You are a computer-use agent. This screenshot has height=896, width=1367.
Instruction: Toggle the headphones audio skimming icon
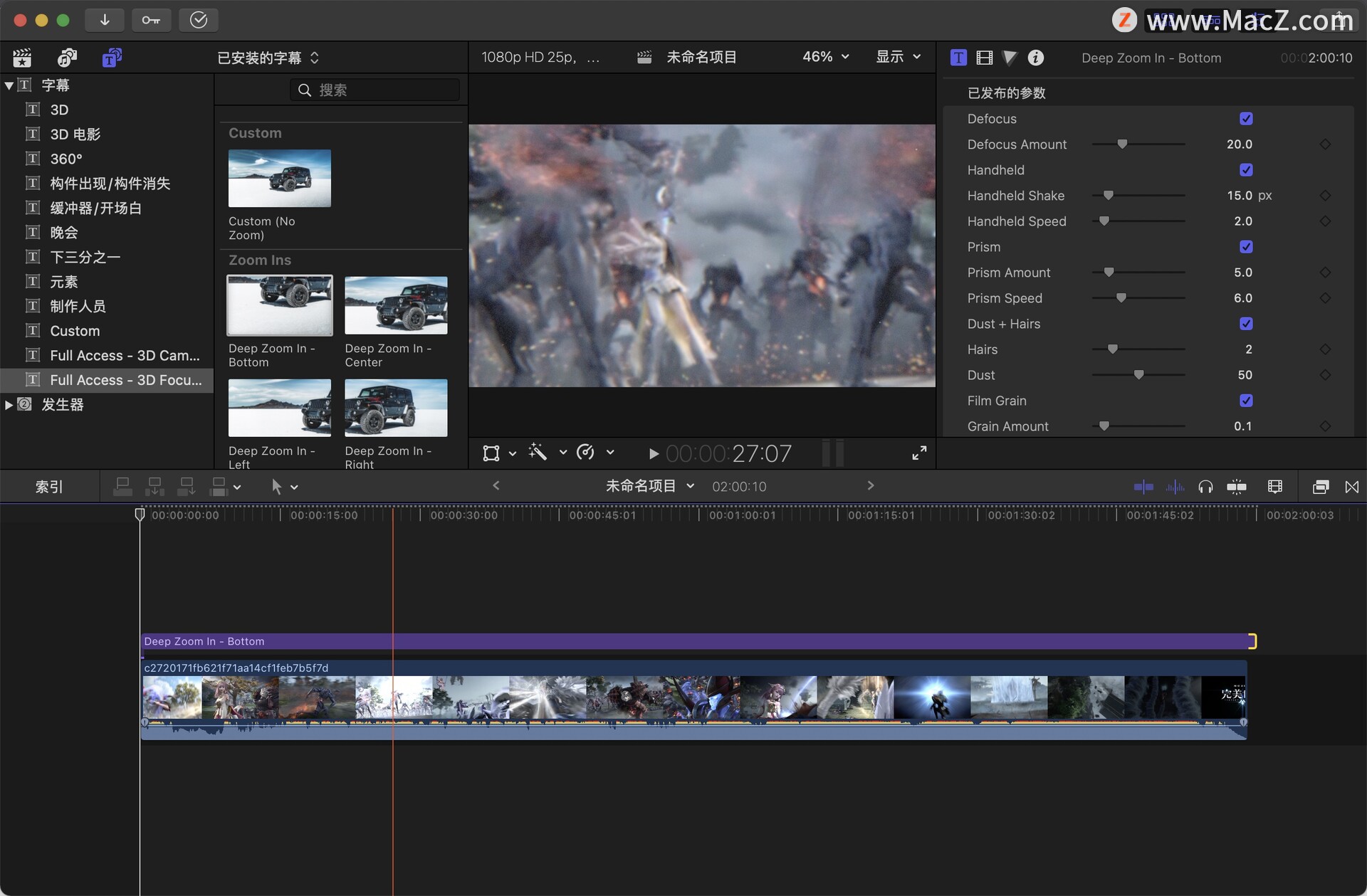point(1205,487)
